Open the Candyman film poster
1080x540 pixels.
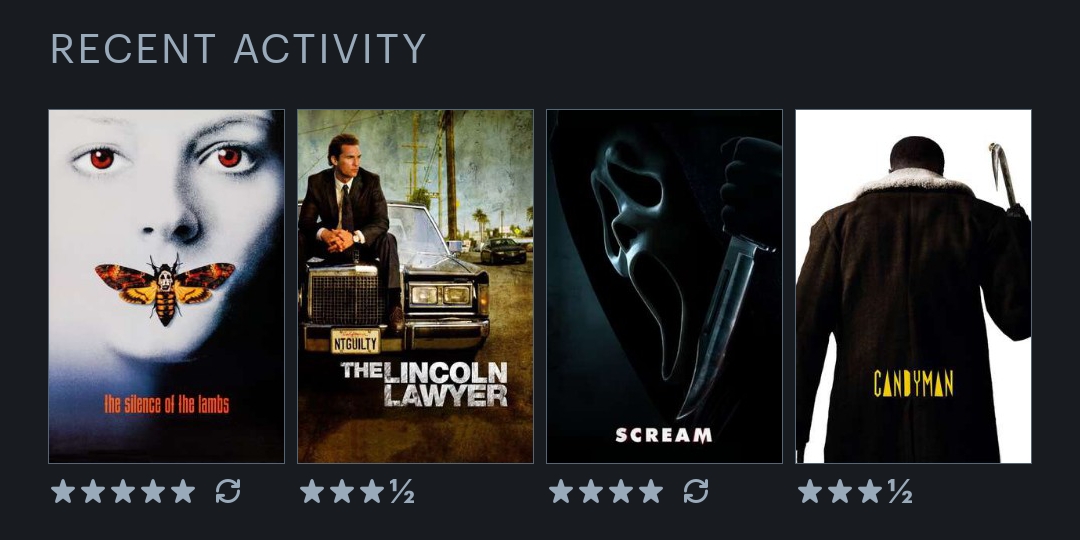[913, 287]
